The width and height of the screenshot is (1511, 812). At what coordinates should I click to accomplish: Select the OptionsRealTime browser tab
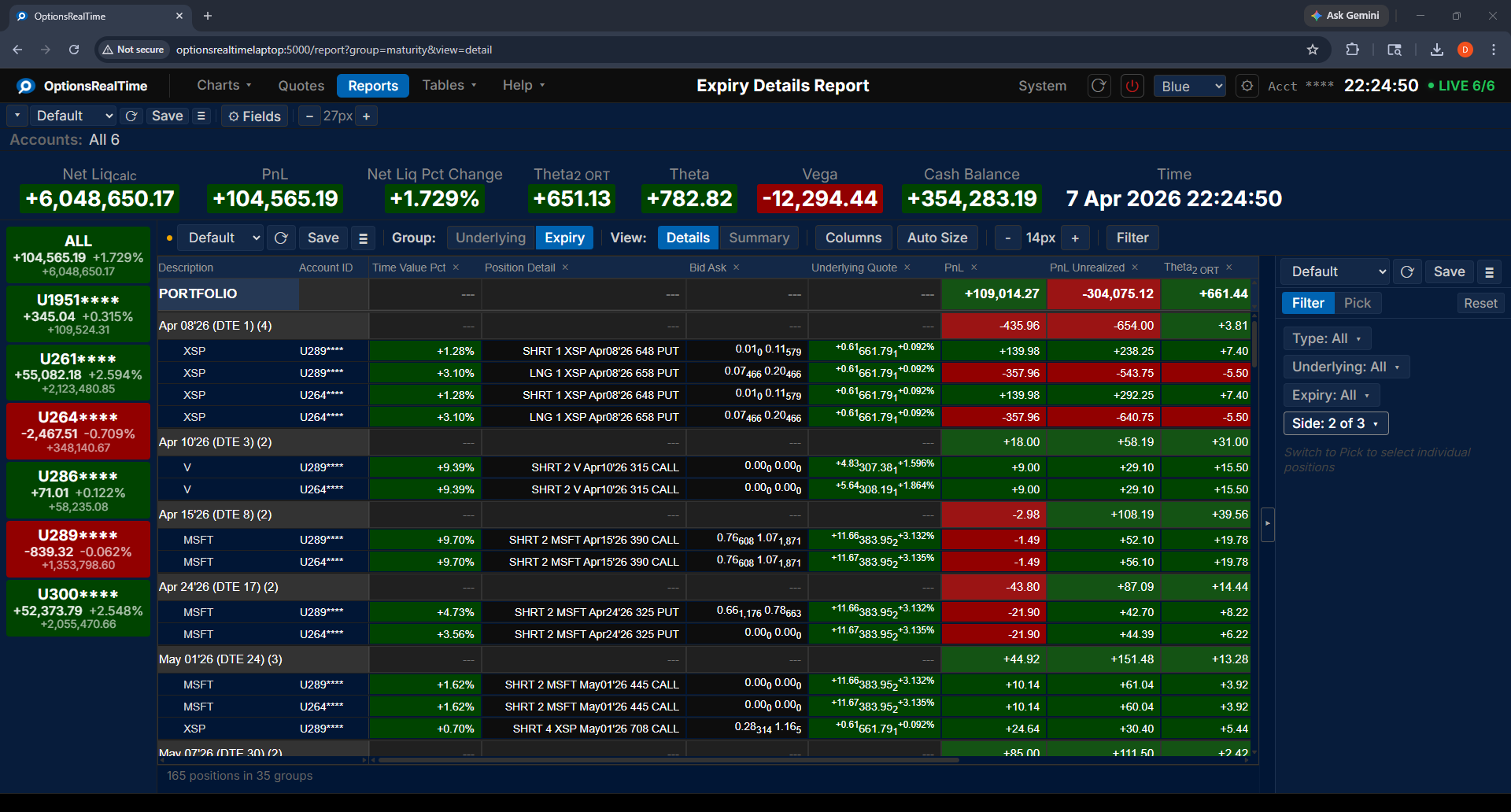98,16
